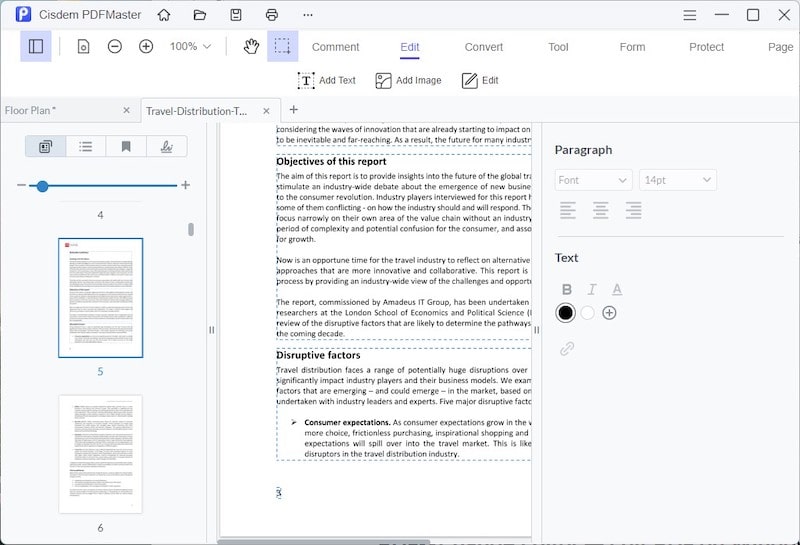Zoom in with the plus circle icon

tap(146, 46)
